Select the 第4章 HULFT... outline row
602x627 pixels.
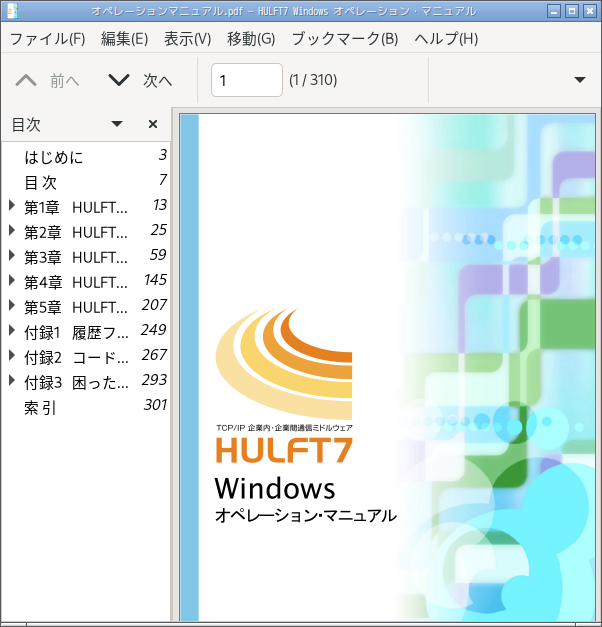tap(86, 282)
